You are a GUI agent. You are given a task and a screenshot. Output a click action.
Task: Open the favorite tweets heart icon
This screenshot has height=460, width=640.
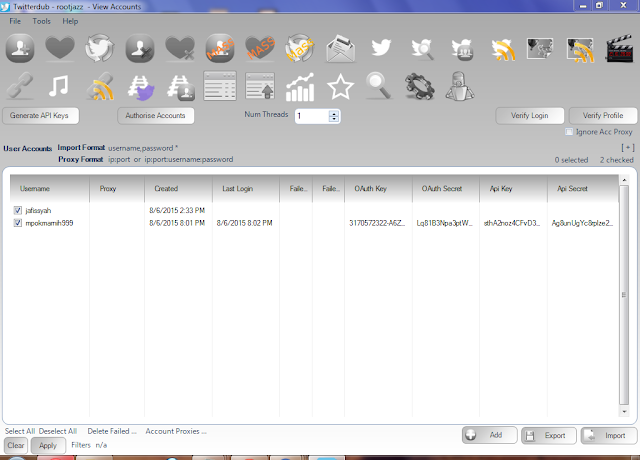point(60,48)
